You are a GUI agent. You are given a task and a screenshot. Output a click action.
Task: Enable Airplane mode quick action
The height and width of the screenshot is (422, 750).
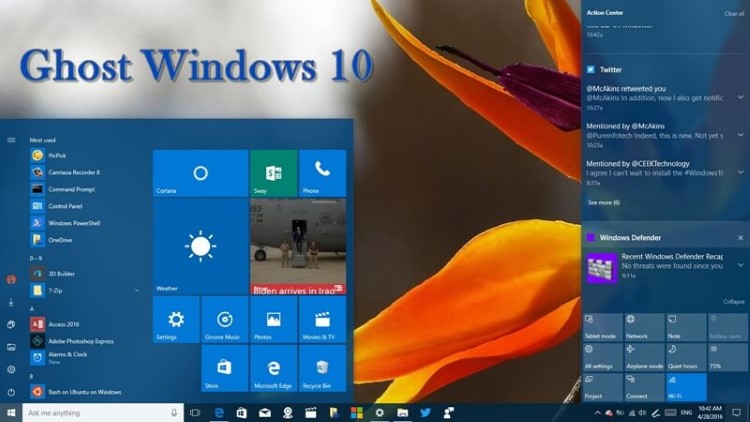[644, 356]
